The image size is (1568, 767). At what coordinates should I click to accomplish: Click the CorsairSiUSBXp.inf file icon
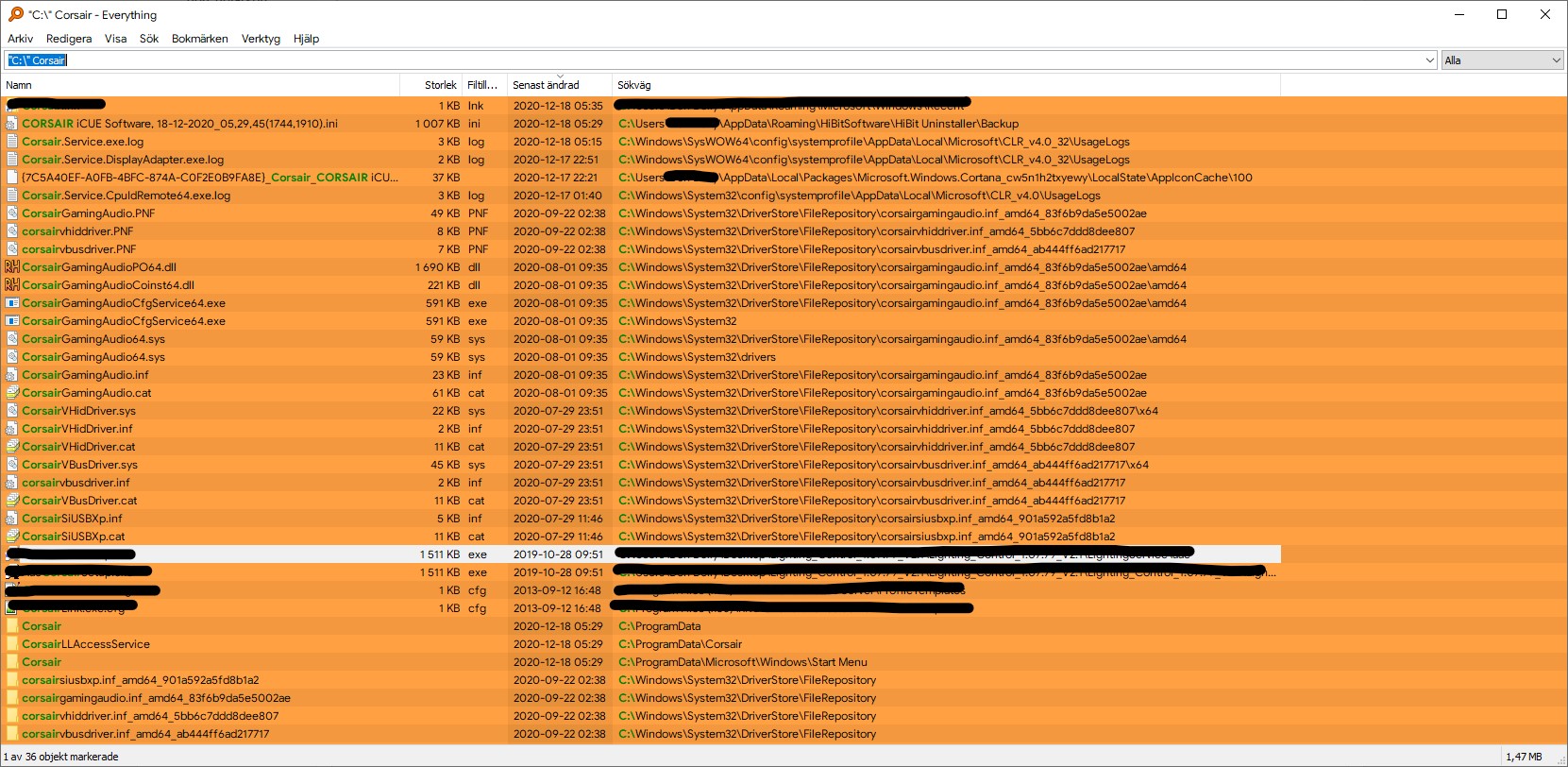12,519
